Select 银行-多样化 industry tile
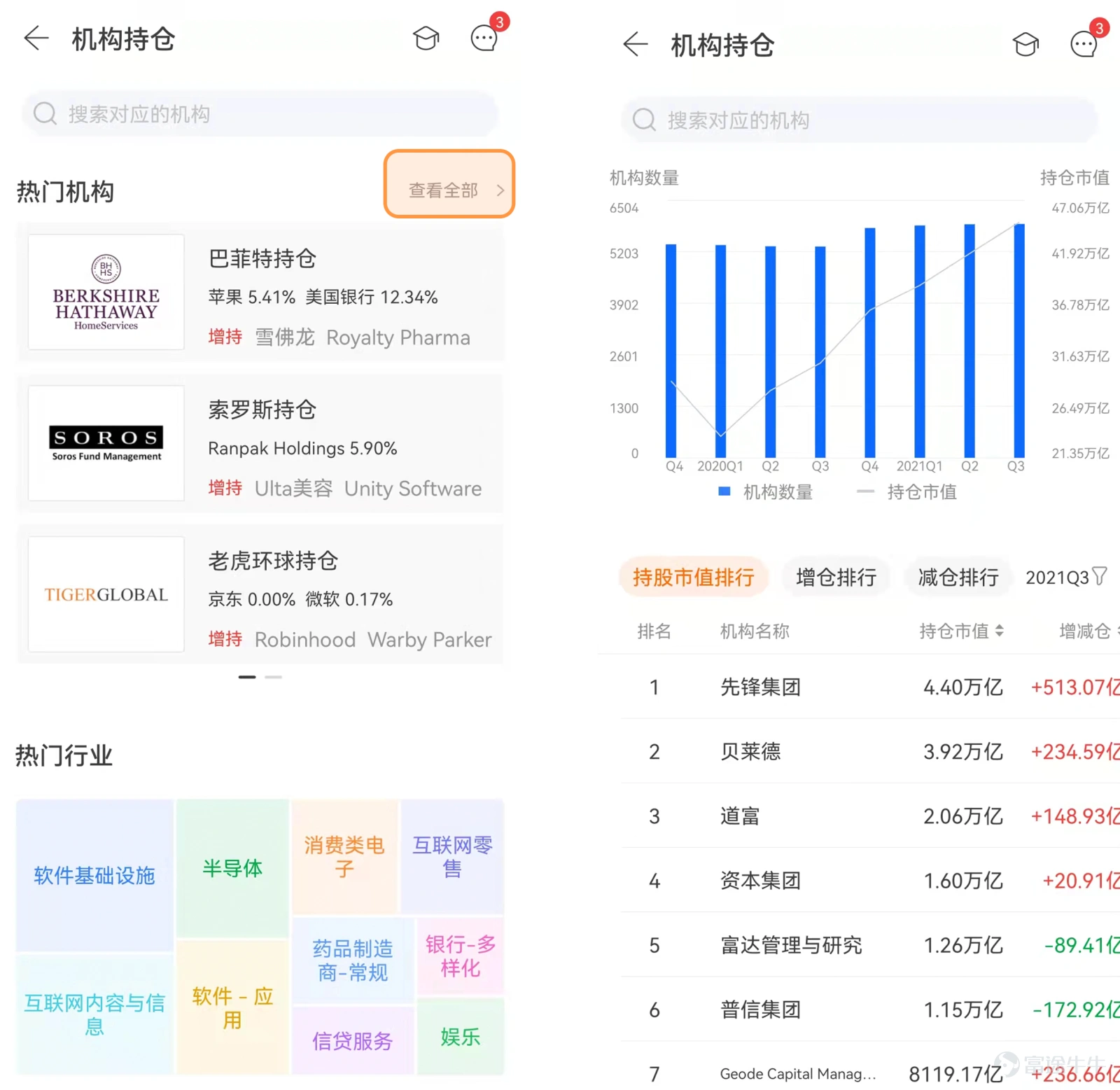Image resolution: width=1120 pixels, height=1090 pixels. 461,956
